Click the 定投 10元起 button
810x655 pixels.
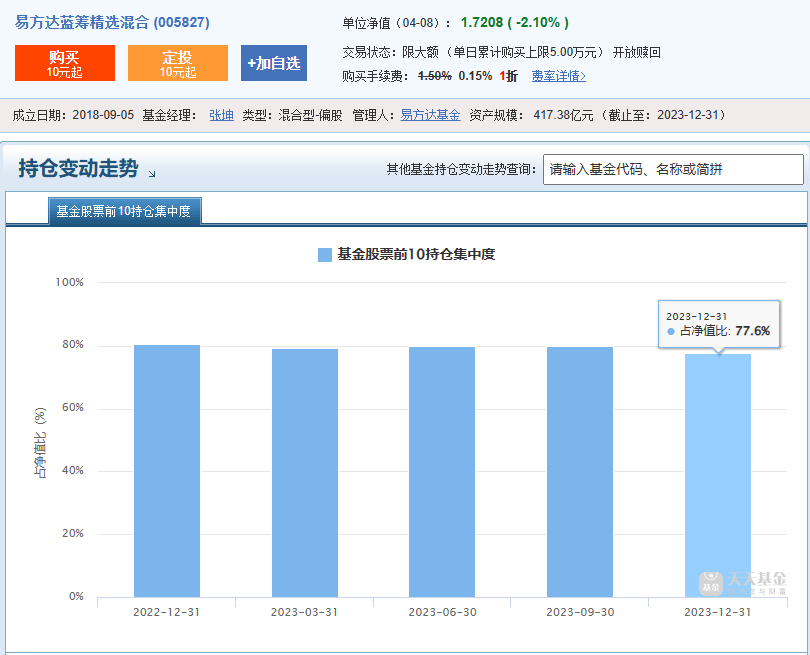(178, 63)
